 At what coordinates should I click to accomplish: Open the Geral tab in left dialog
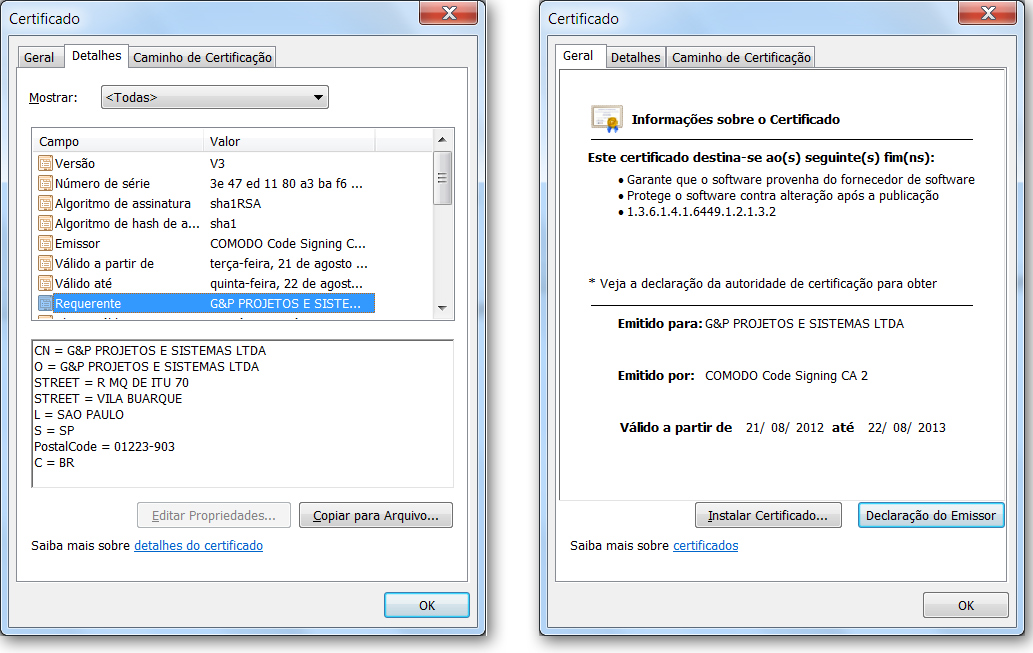click(39, 57)
